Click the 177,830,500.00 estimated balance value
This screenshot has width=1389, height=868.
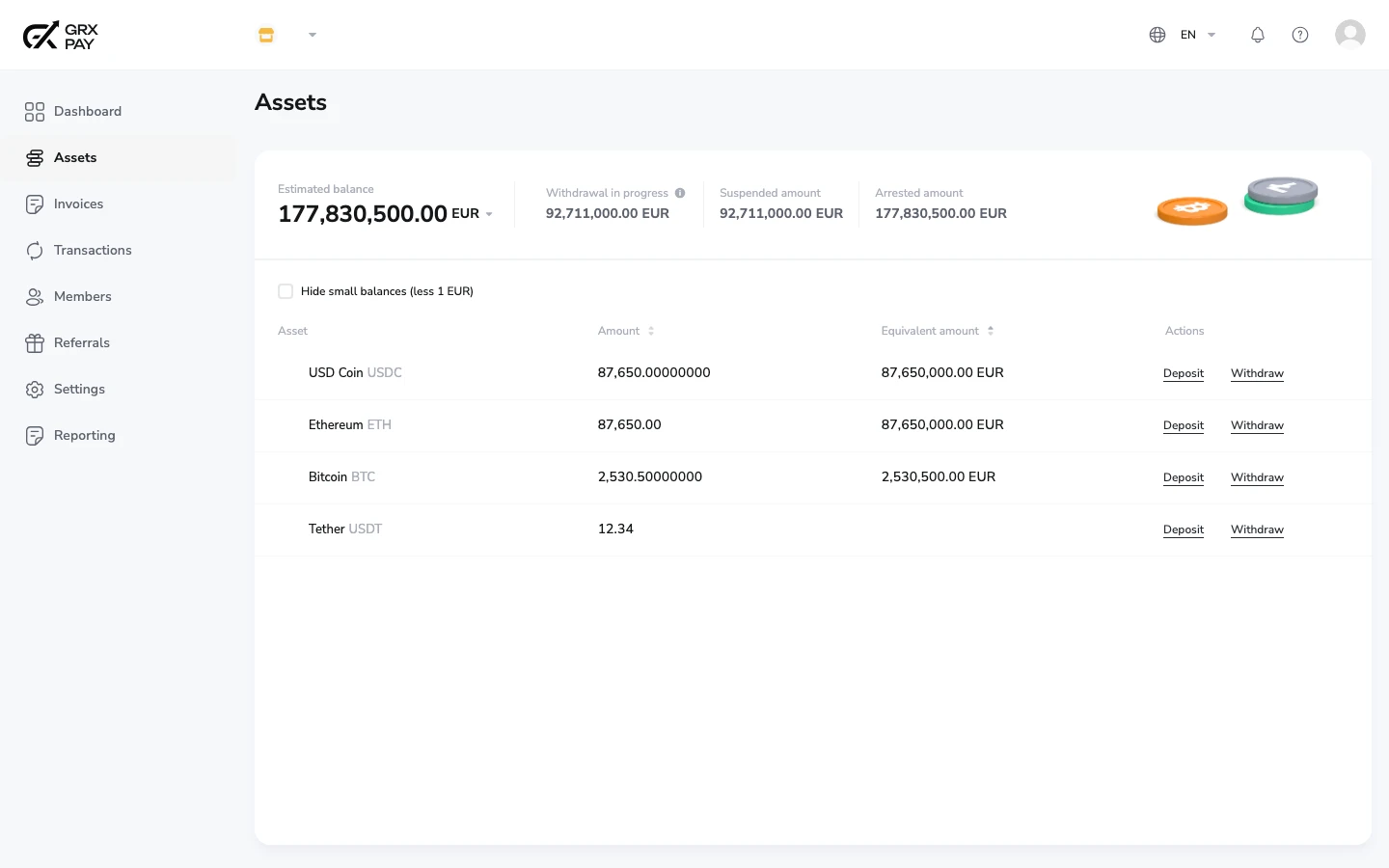click(363, 214)
